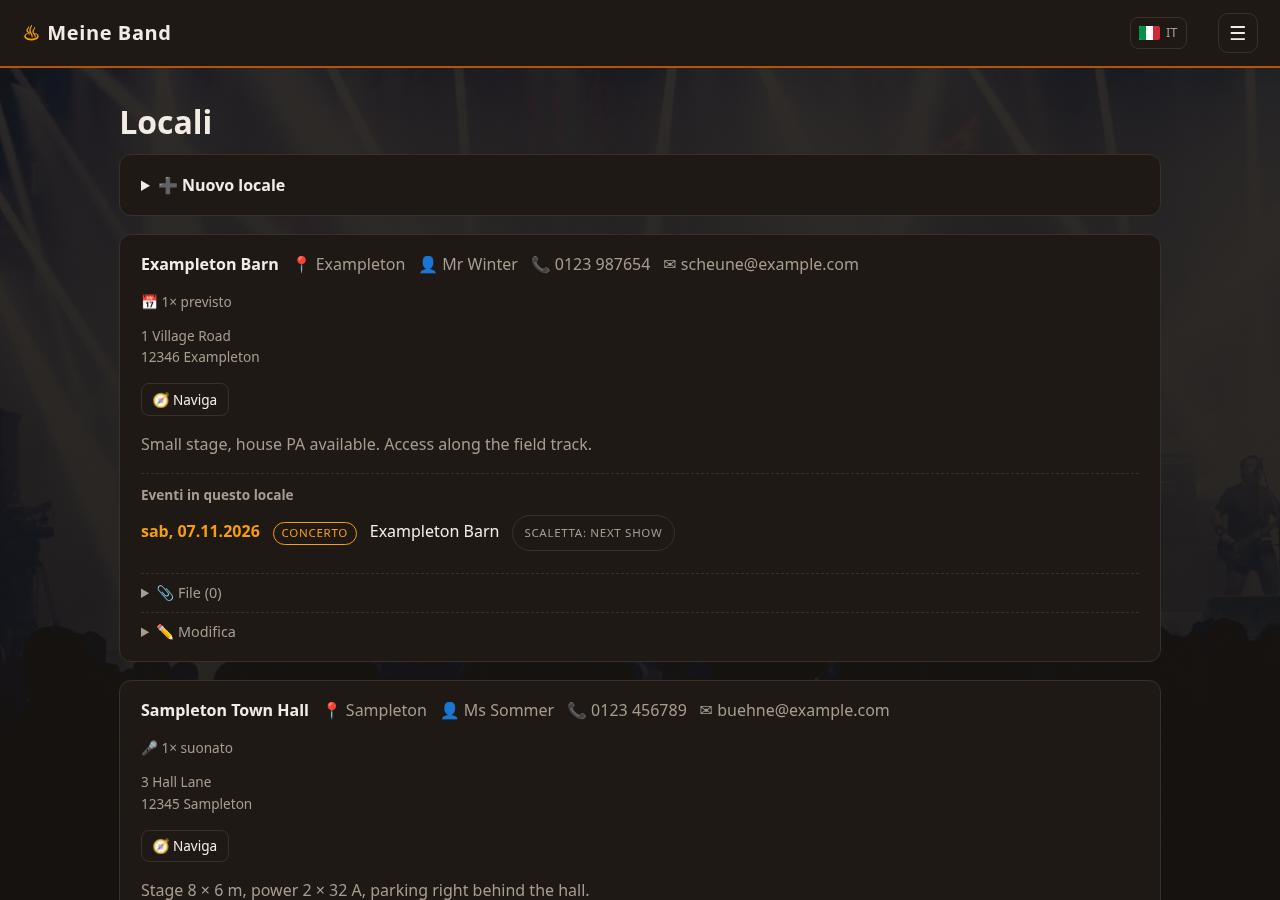Click the Concerto event tag
1280x900 pixels.
(315, 533)
